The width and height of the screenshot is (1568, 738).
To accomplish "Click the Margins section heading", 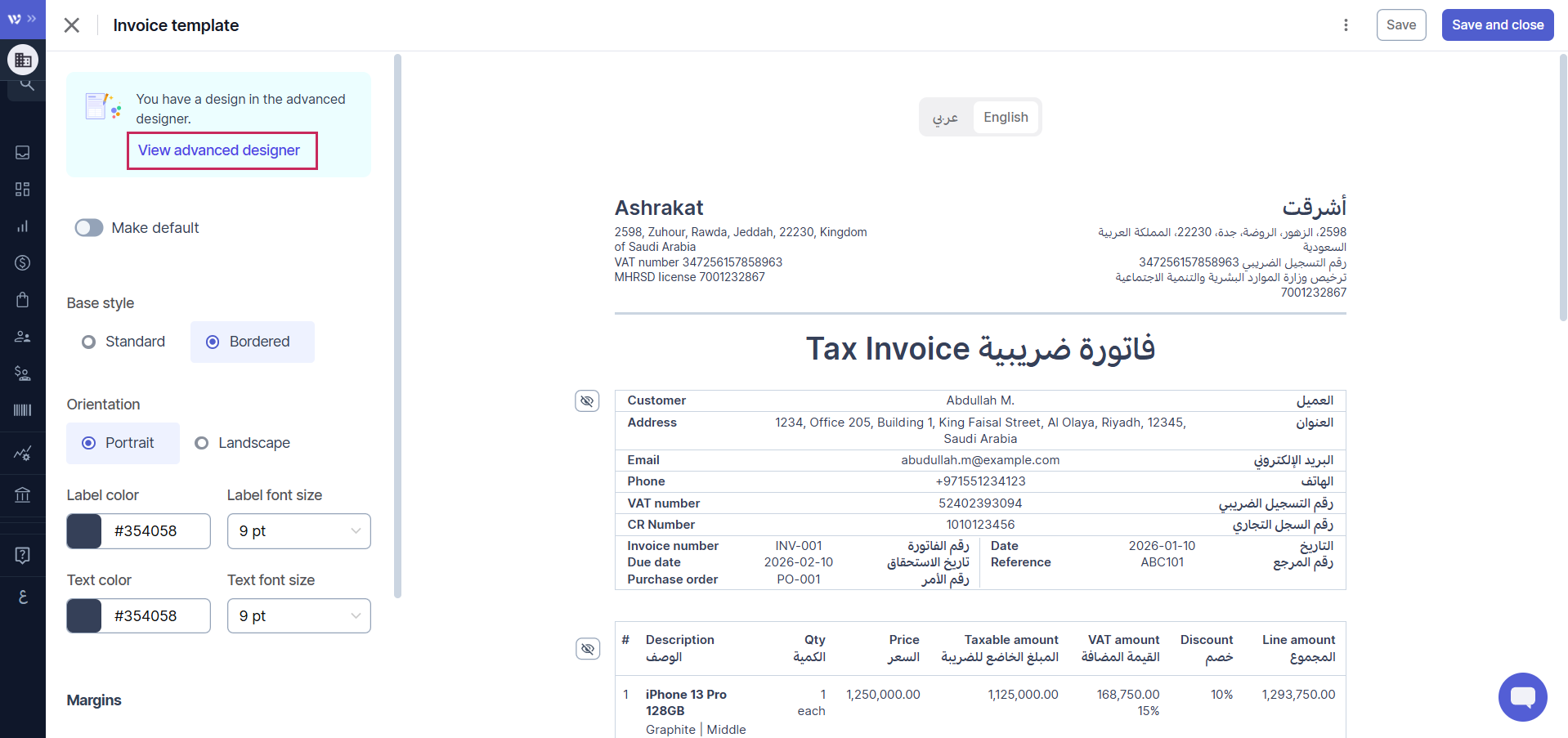I will point(94,700).
